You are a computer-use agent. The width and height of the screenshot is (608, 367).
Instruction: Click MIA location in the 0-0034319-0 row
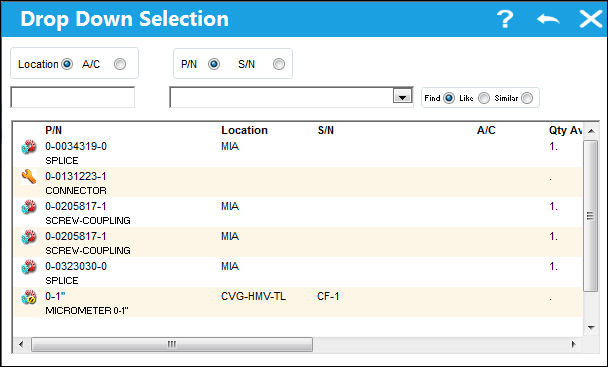pyautogui.click(x=230, y=146)
